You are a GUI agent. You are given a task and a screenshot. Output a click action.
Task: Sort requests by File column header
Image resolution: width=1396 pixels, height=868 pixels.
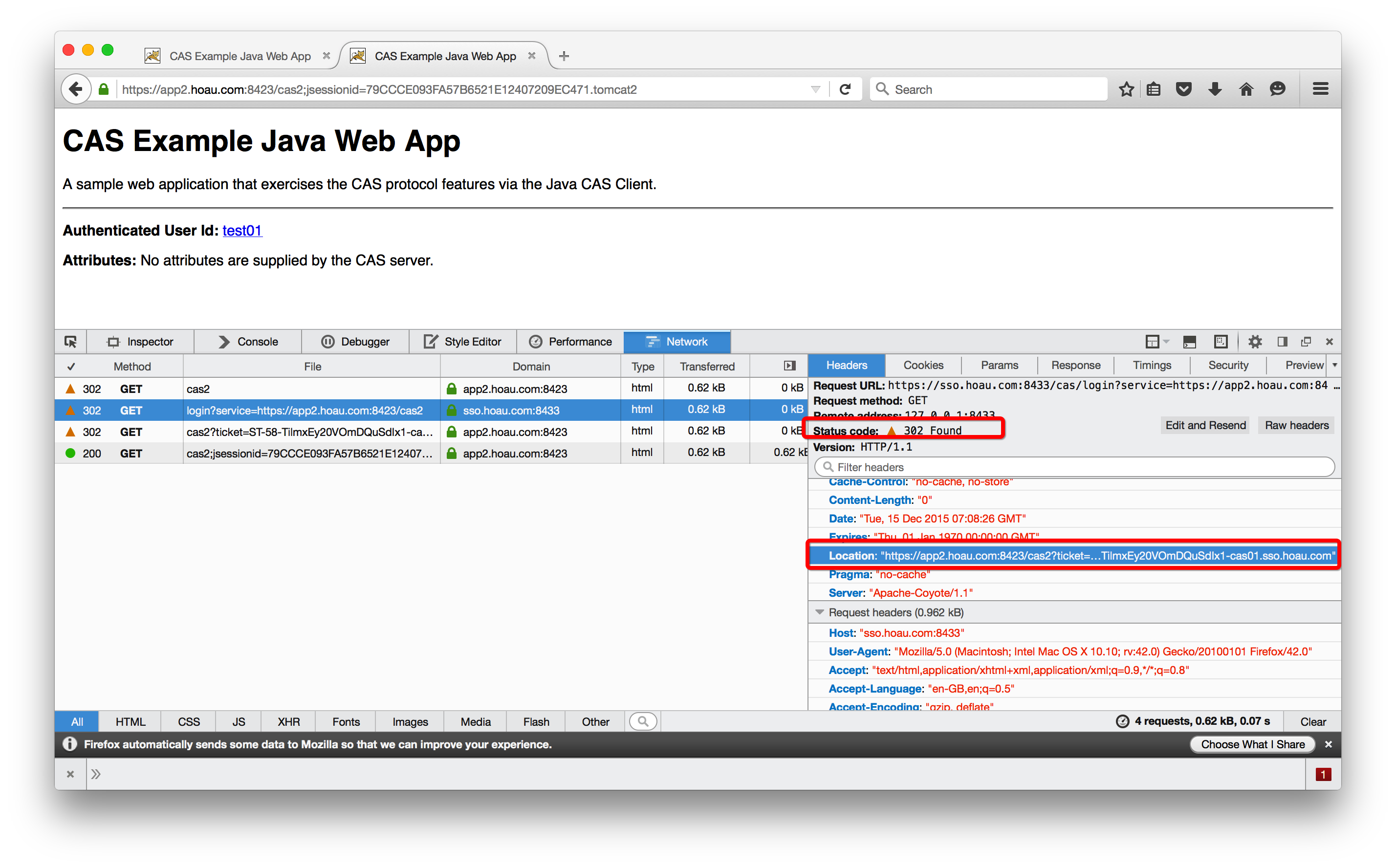pyautogui.click(x=312, y=366)
